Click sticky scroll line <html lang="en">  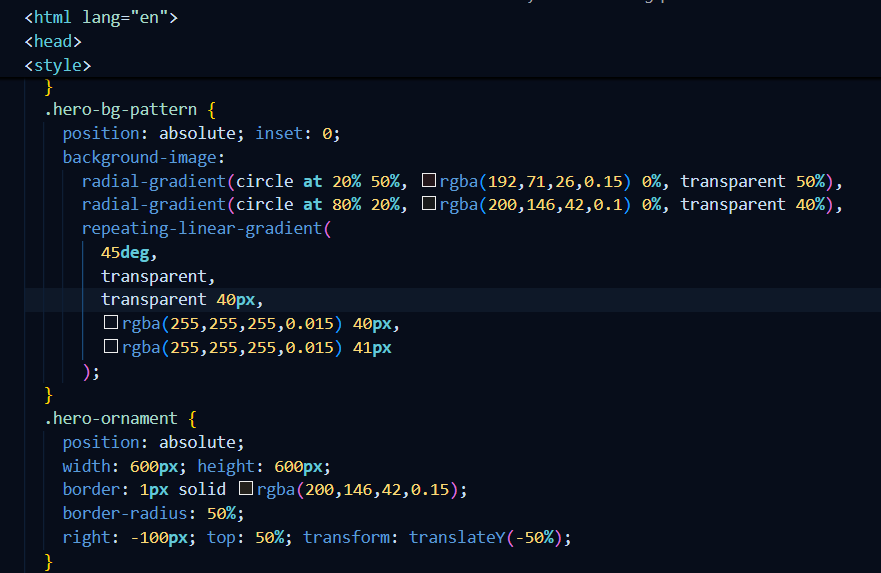[x=101, y=17]
